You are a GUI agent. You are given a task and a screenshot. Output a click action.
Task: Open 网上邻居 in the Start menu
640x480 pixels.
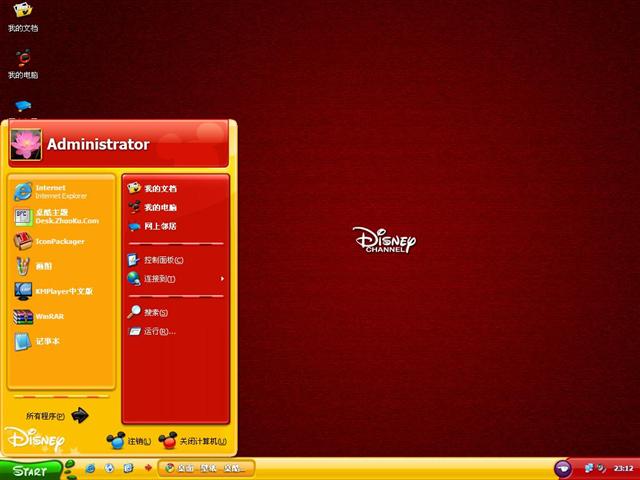pyautogui.click(x=176, y=226)
